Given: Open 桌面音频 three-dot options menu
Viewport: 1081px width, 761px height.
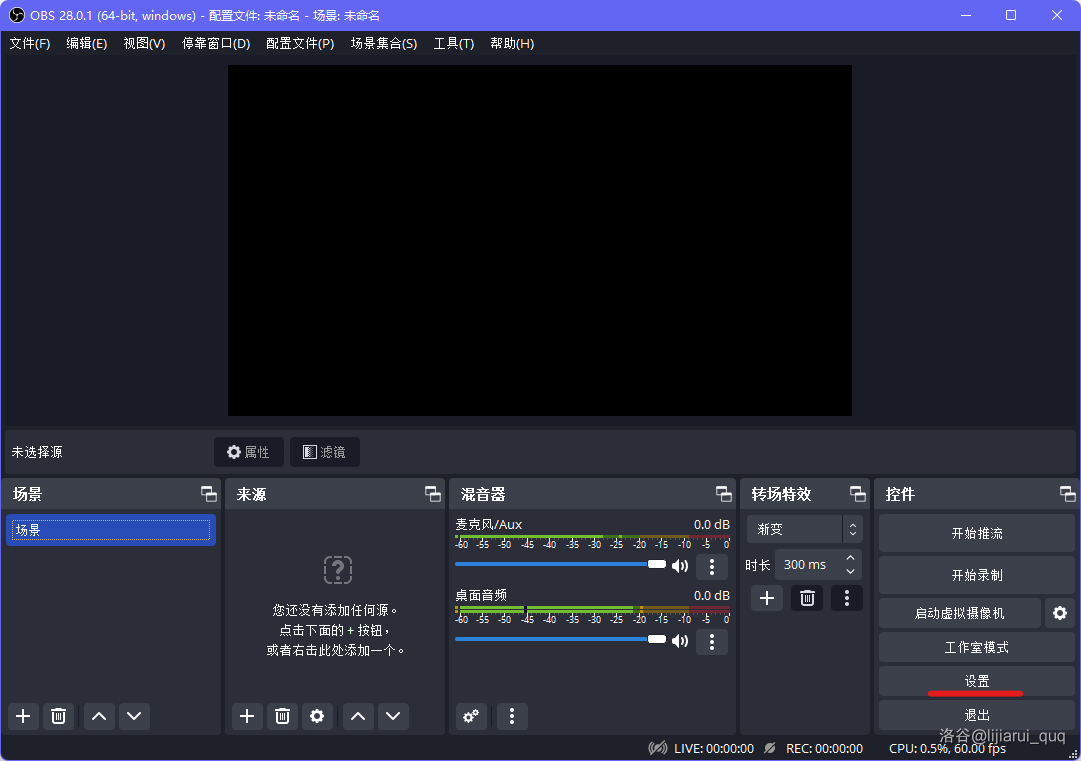Looking at the screenshot, I should click(x=712, y=642).
